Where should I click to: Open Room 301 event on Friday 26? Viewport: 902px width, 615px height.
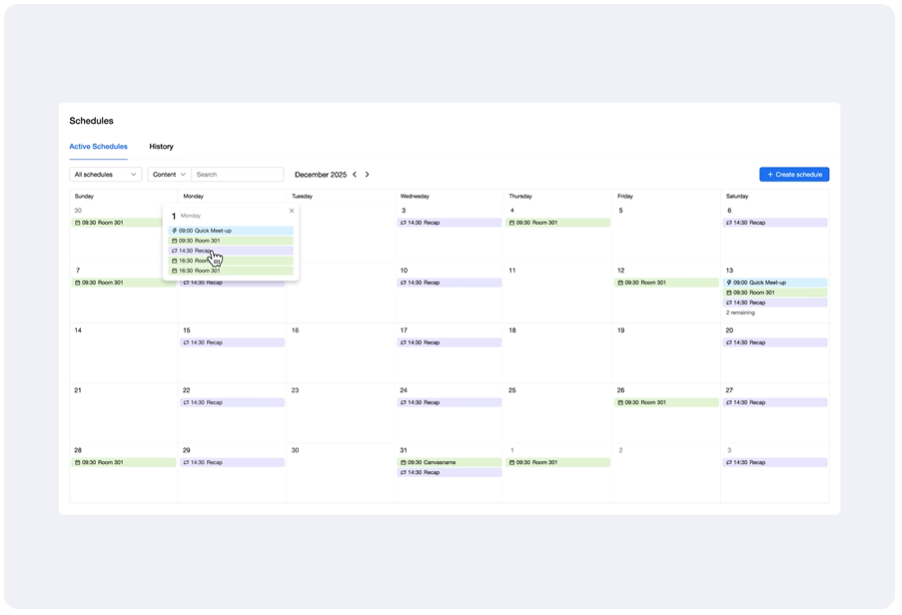[666, 403]
